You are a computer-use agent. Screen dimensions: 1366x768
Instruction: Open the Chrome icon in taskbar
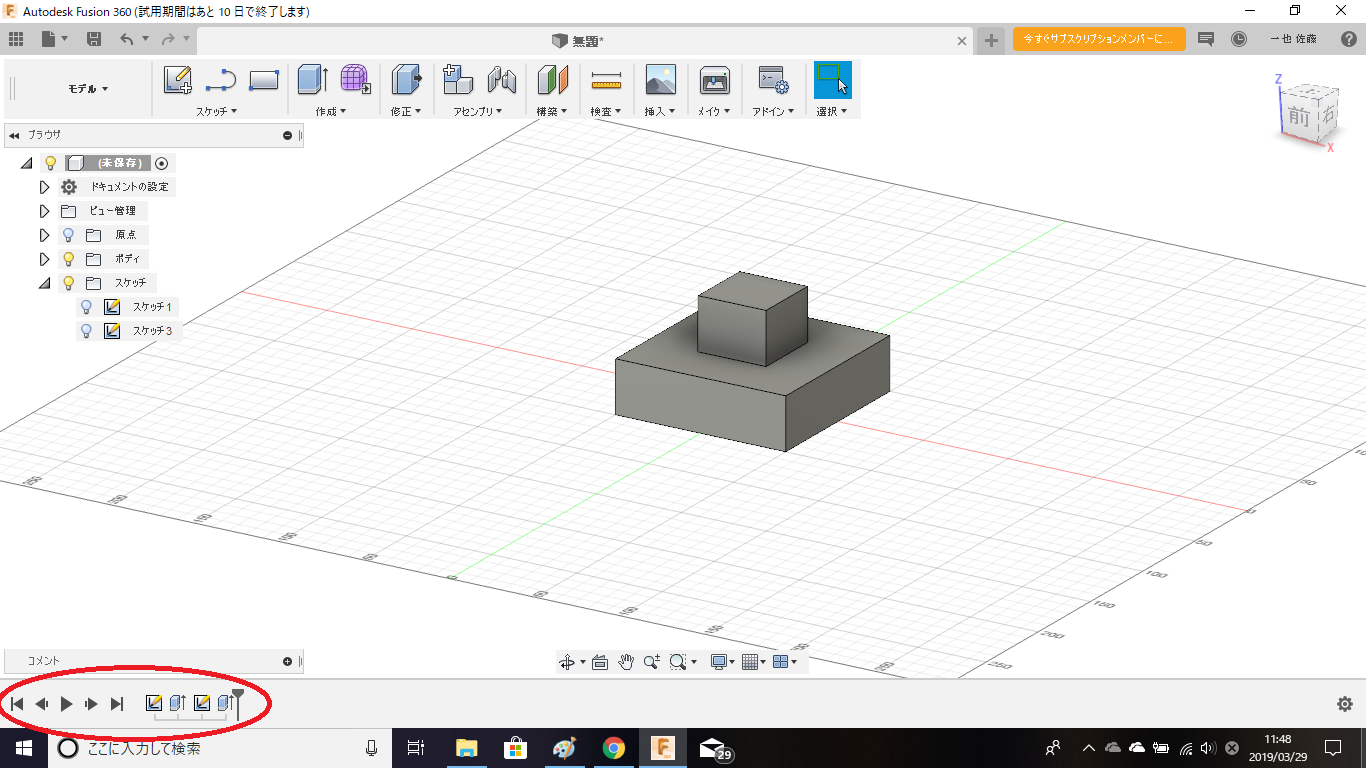(613, 748)
